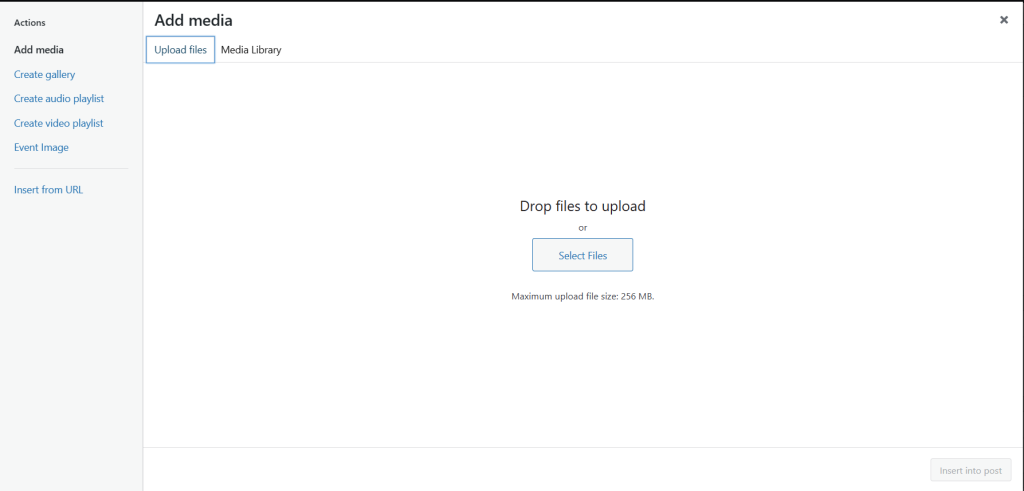Select the Event Image action
This screenshot has width=1024, height=491.
(41, 147)
